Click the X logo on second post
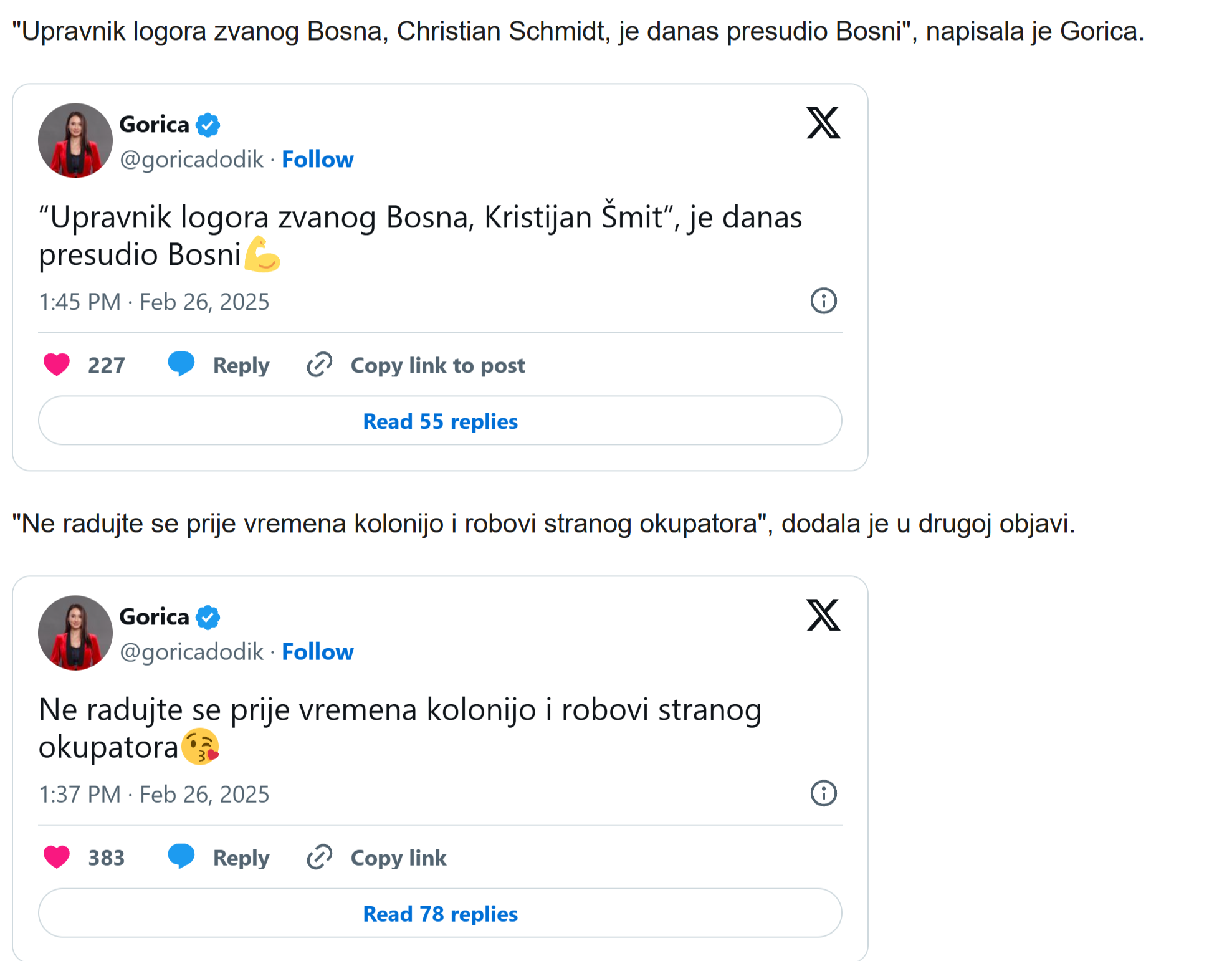This screenshot has width=1232, height=961. point(823,614)
